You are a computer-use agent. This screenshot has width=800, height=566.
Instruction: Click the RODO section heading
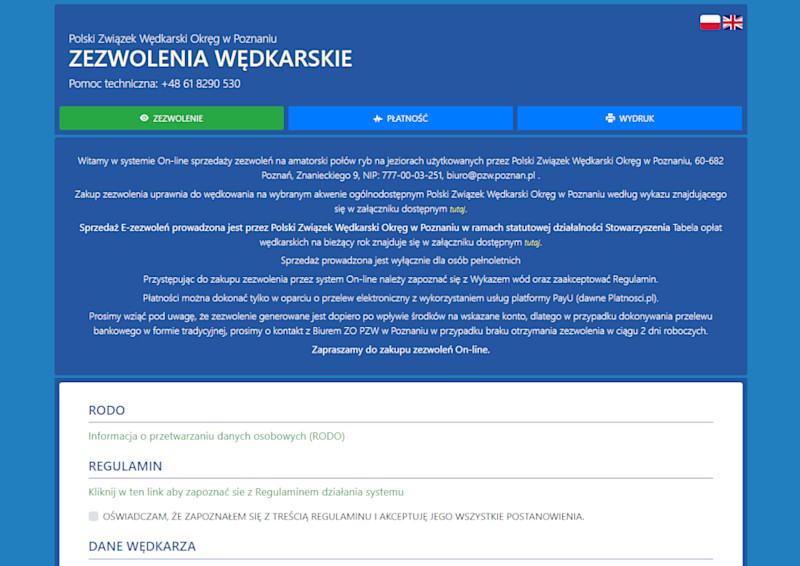pos(107,410)
